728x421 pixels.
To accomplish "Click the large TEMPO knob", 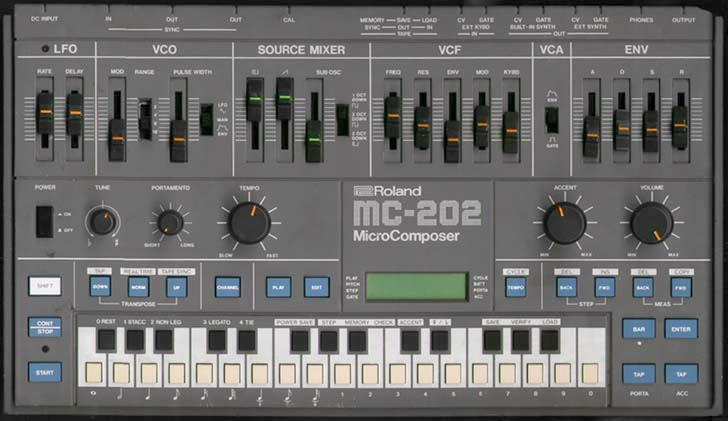I will [249, 223].
